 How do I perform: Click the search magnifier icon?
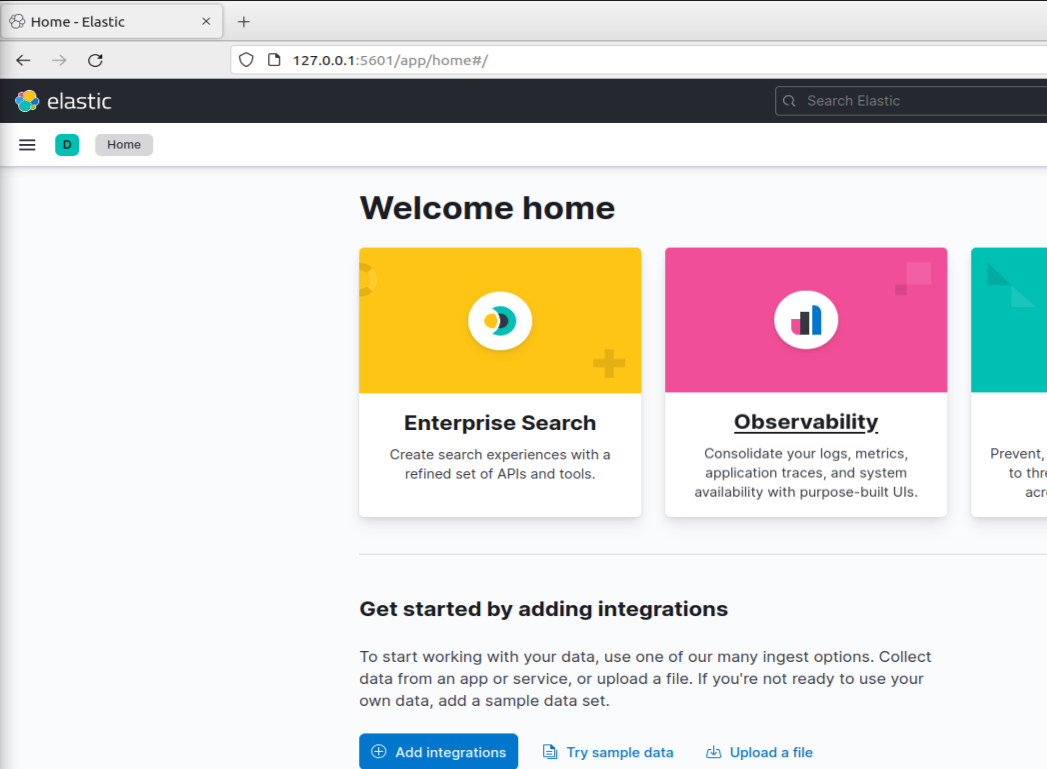[x=789, y=101]
